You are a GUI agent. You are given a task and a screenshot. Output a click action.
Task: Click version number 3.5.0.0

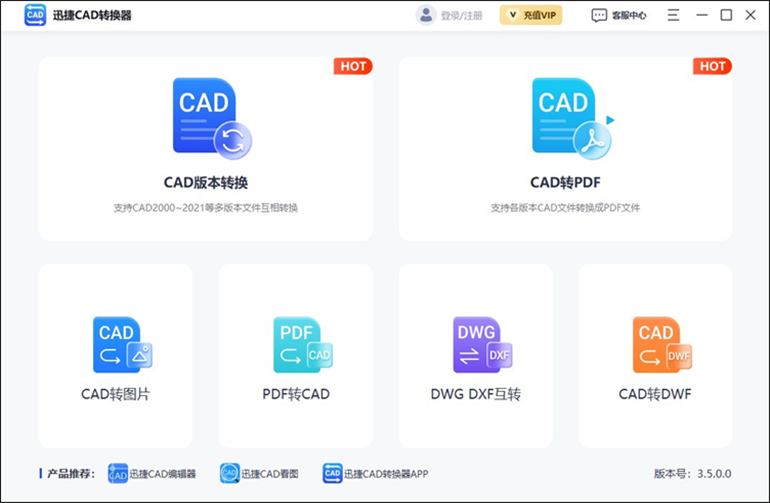(x=715, y=474)
